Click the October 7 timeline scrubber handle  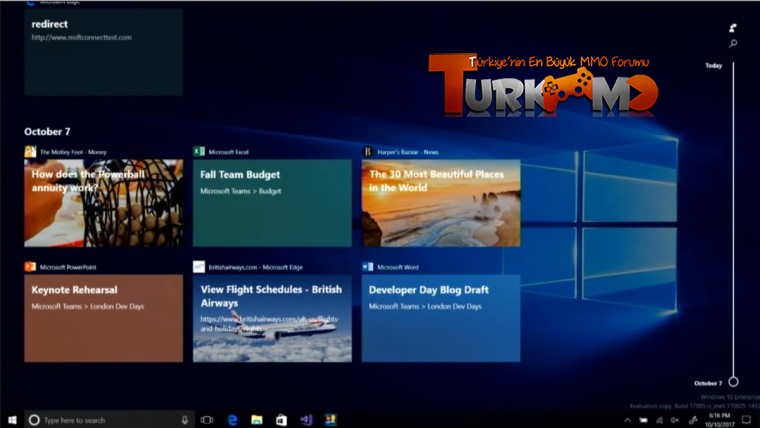pos(733,382)
